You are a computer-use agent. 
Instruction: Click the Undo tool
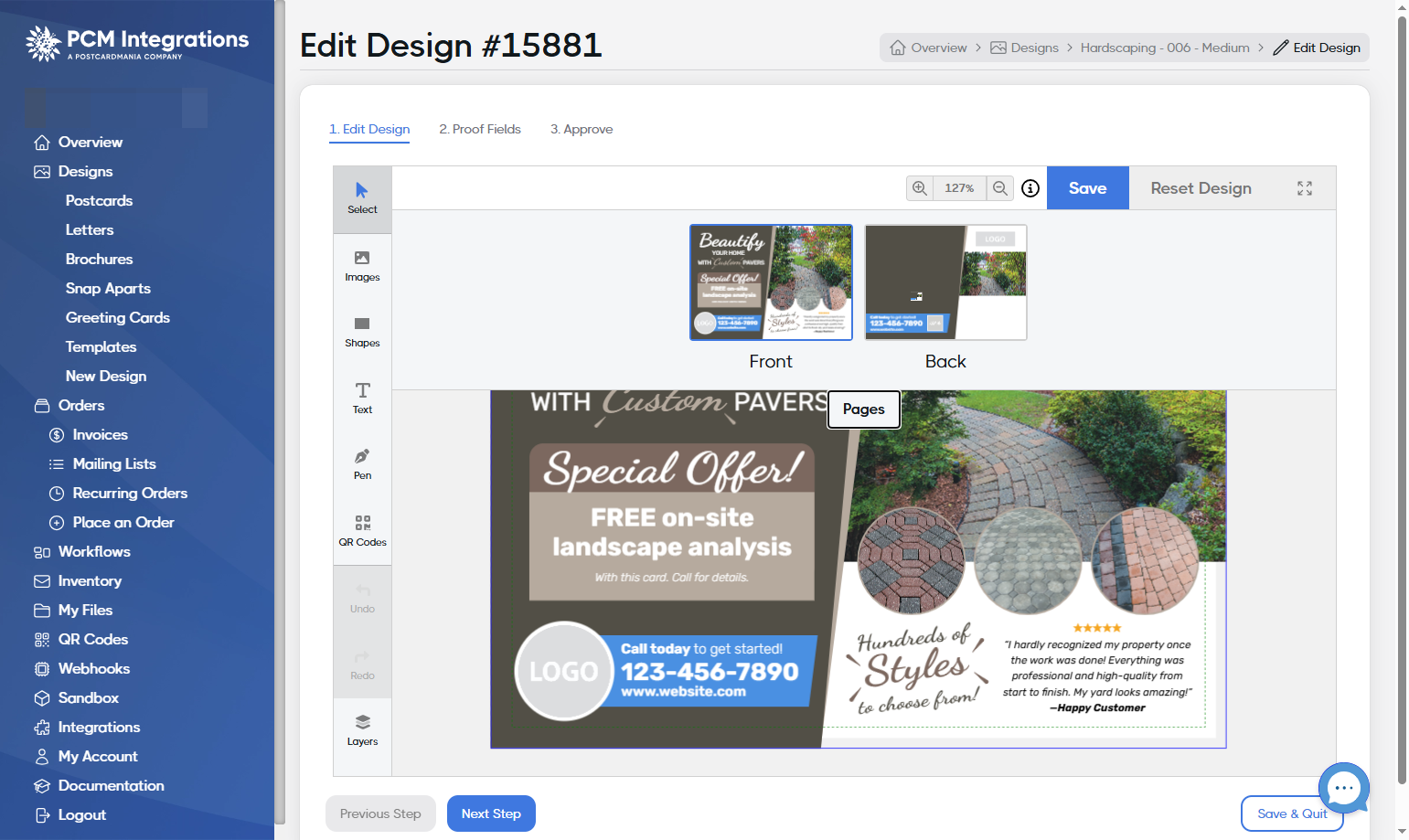[362, 599]
